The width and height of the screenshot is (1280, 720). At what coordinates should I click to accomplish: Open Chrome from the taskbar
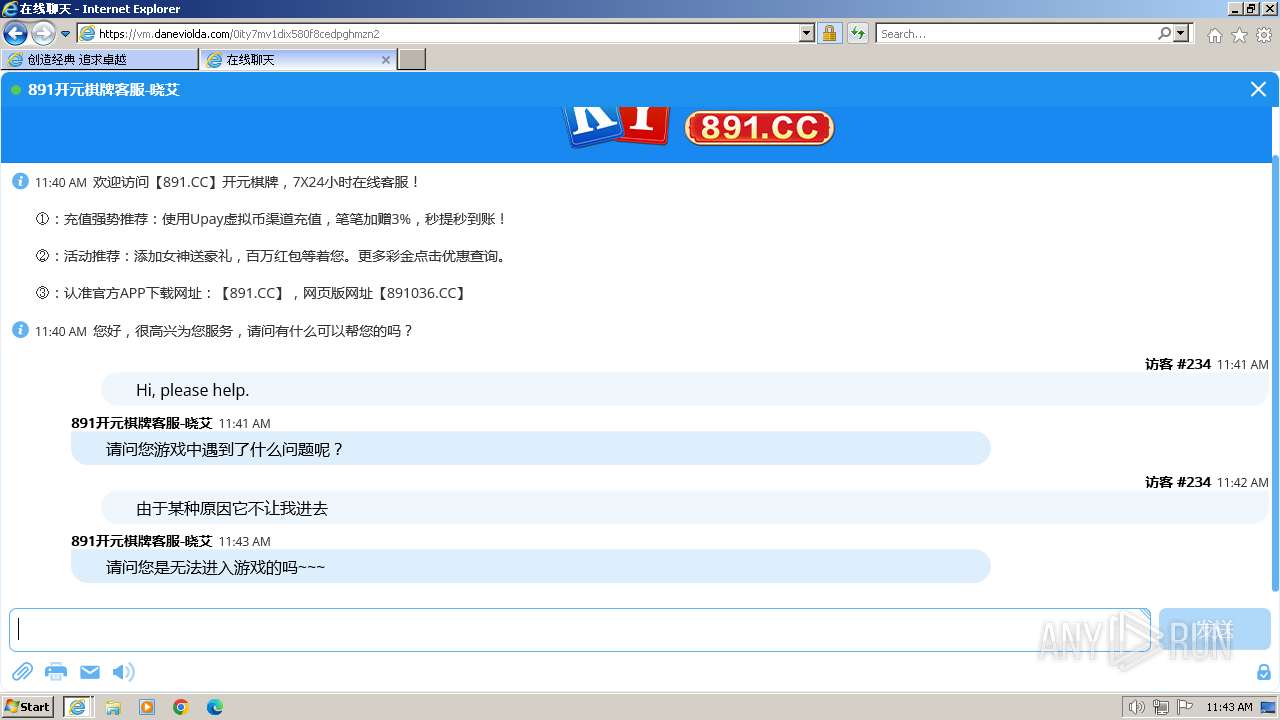pos(181,707)
